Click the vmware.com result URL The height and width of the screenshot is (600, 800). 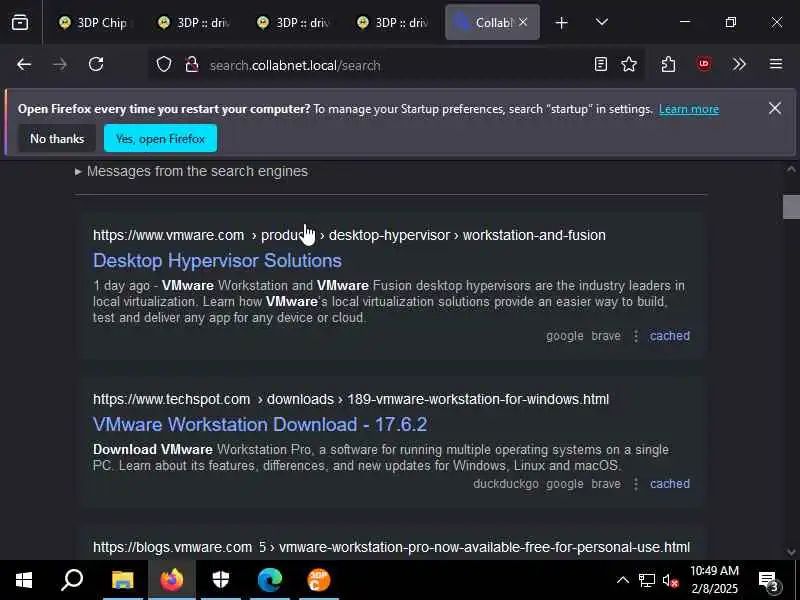(349, 235)
